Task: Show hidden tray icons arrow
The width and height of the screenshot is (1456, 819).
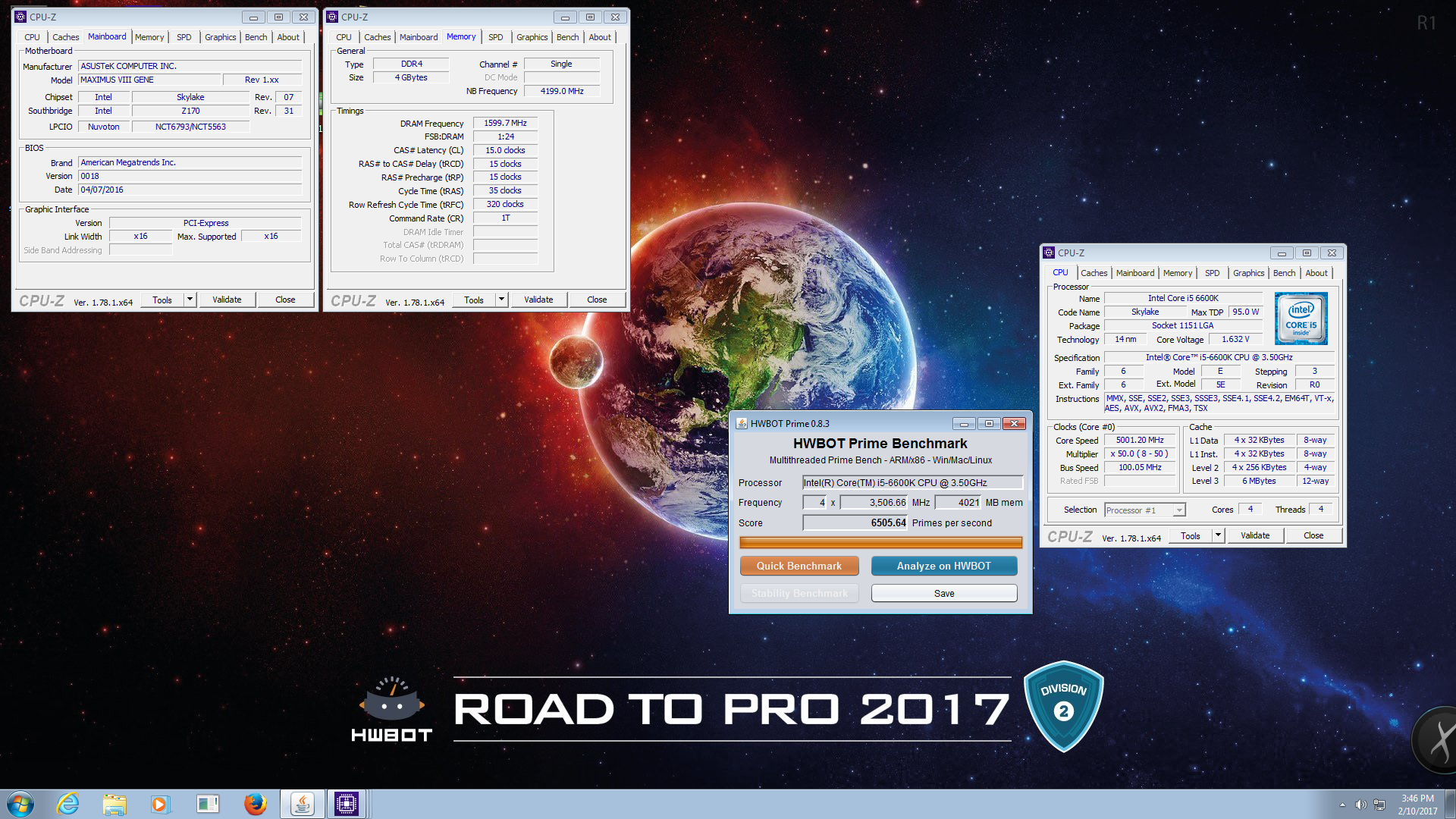Action: point(1342,805)
